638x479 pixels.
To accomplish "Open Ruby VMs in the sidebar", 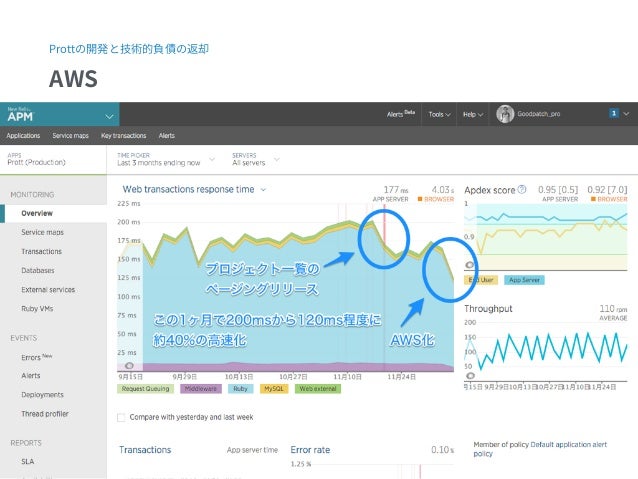I will pos(37,308).
